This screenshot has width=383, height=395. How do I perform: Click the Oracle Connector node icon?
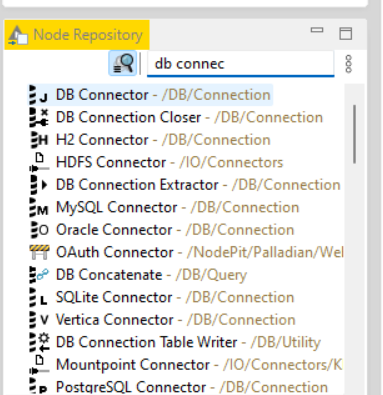(x=39, y=230)
